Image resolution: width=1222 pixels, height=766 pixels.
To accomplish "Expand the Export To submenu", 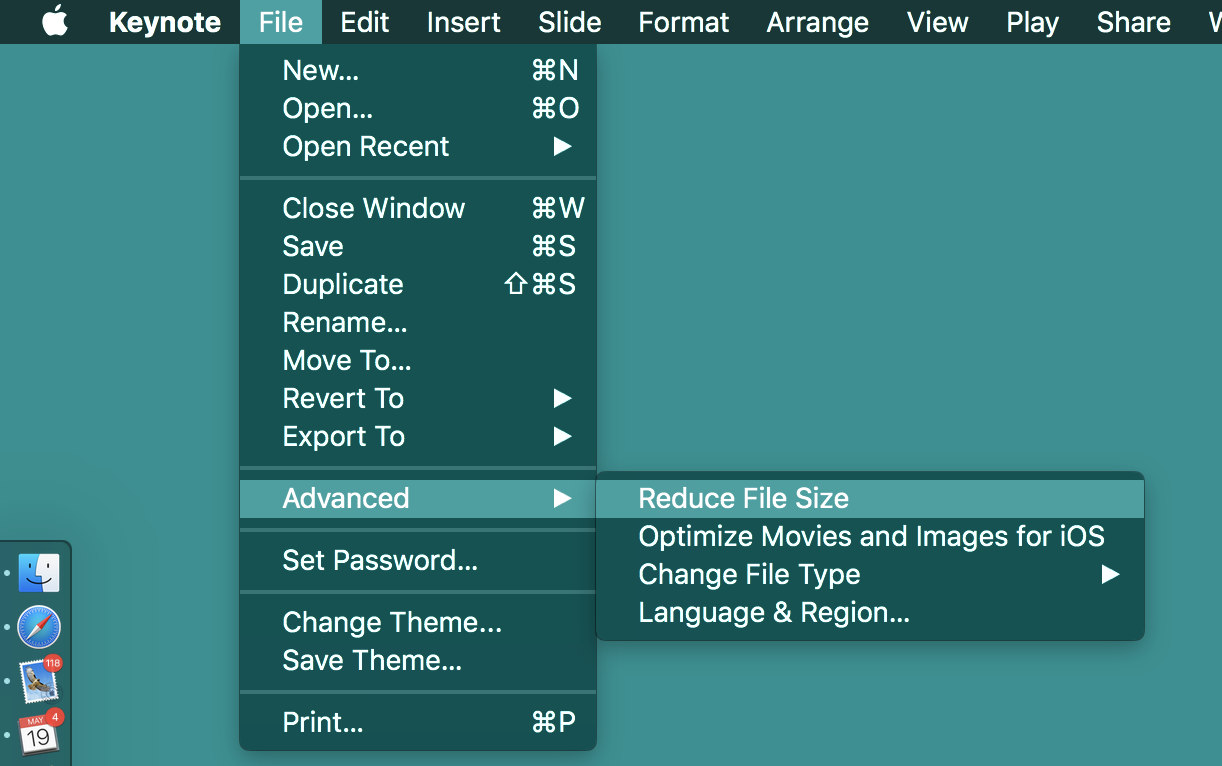I will coord(418,436).
